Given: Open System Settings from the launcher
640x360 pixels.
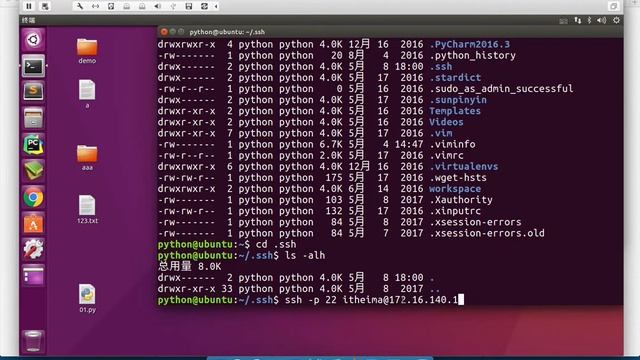Looking at the screenshot, I should click(x=33, y=250).
